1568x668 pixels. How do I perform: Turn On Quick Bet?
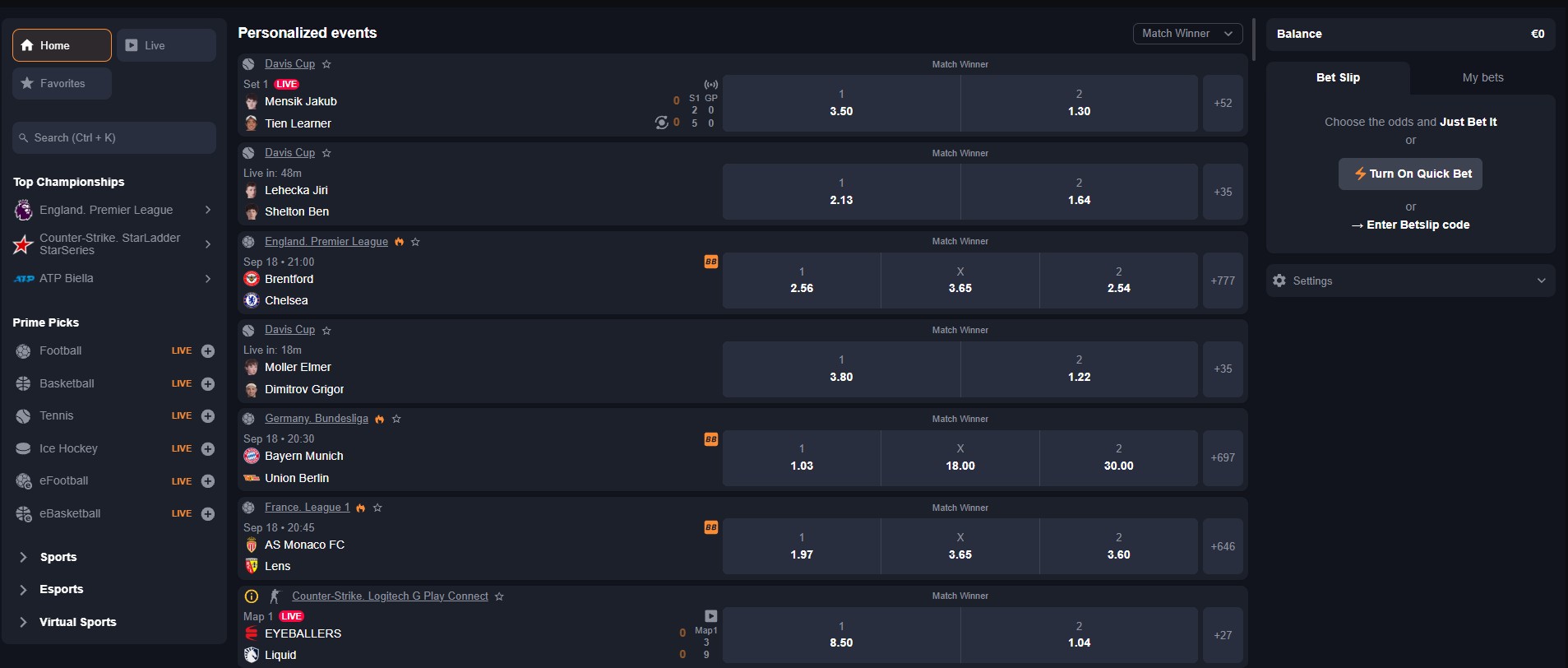1410,174
